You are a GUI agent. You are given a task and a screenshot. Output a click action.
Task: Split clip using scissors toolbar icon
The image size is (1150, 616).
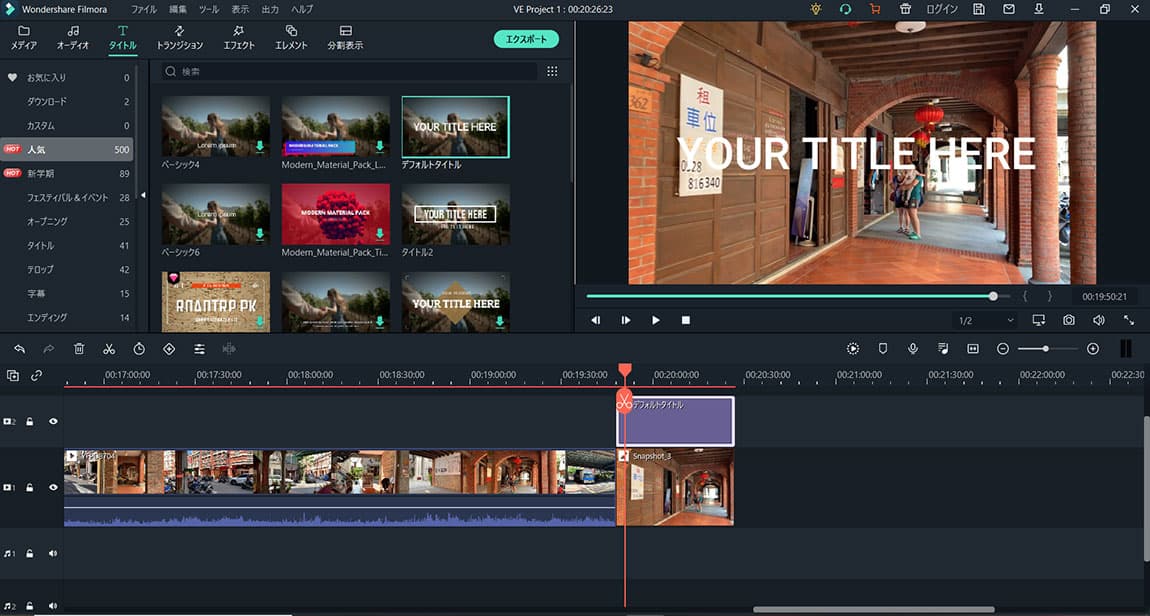[109, 349]
